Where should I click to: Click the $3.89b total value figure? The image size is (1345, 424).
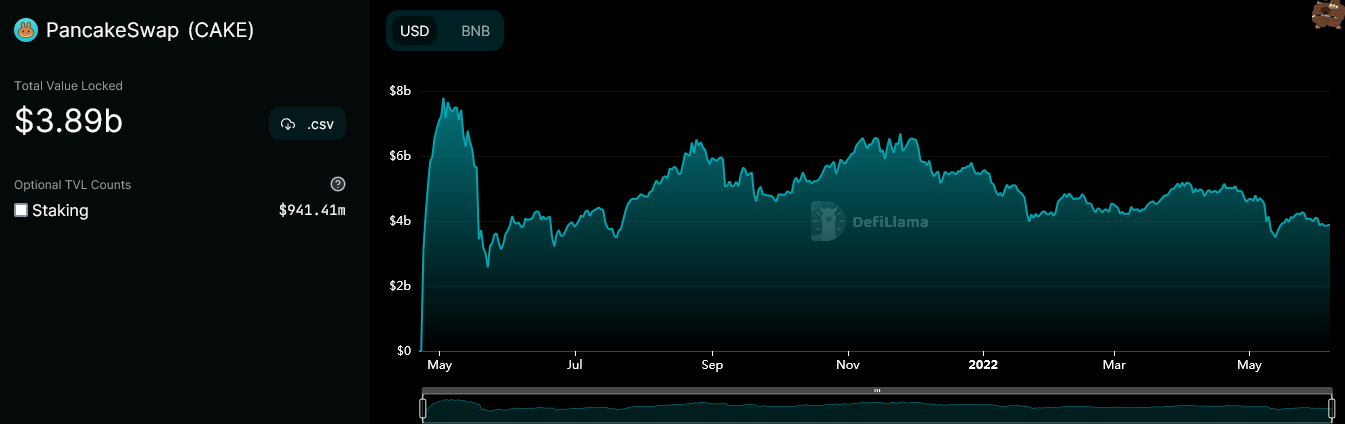coord(68,121)
